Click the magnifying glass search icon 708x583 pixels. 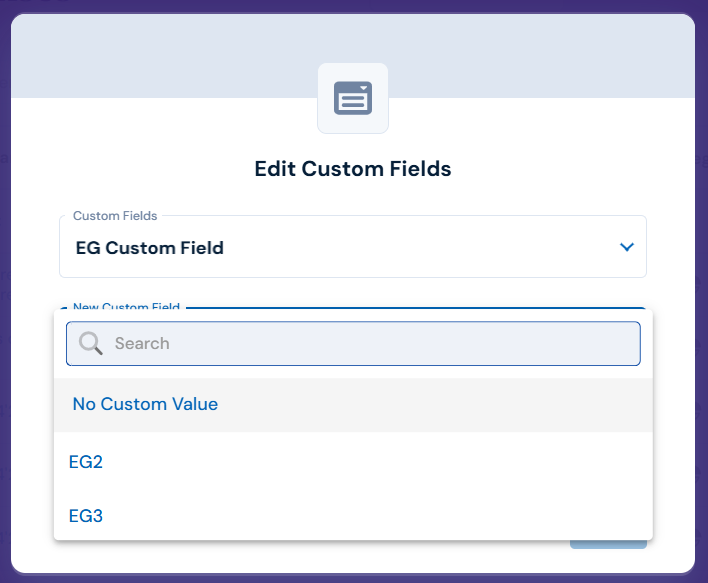click(x=90, y=343)
